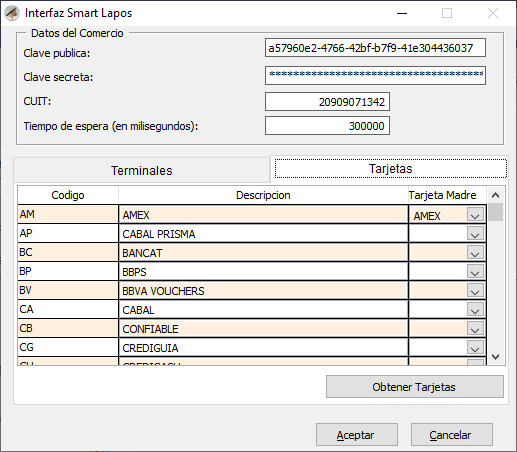Expand Tarjeta Madre dropdown for CONFIABLE
Viewport: 517px width, 452px height.
point(475,329)
